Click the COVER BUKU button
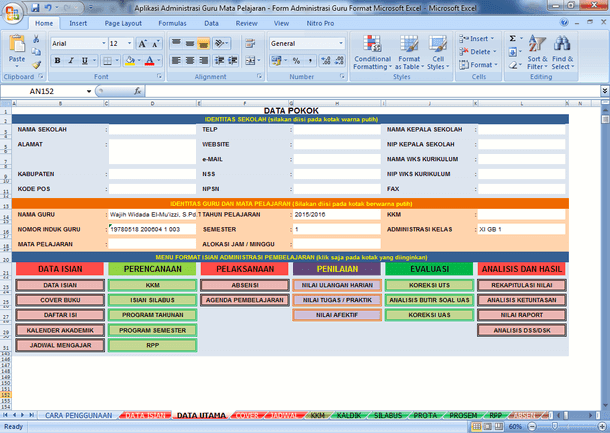610x433 pixels. tap(60, 300)
